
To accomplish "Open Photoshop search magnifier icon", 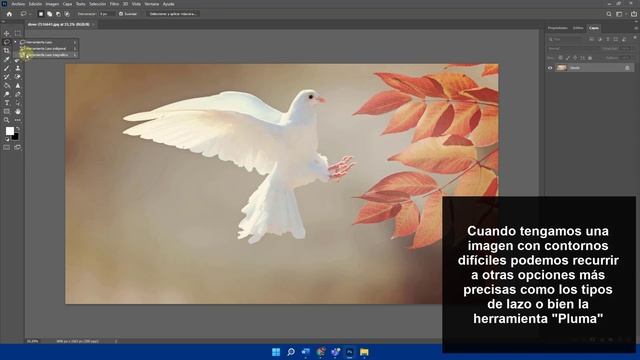I will click(609, 14).
